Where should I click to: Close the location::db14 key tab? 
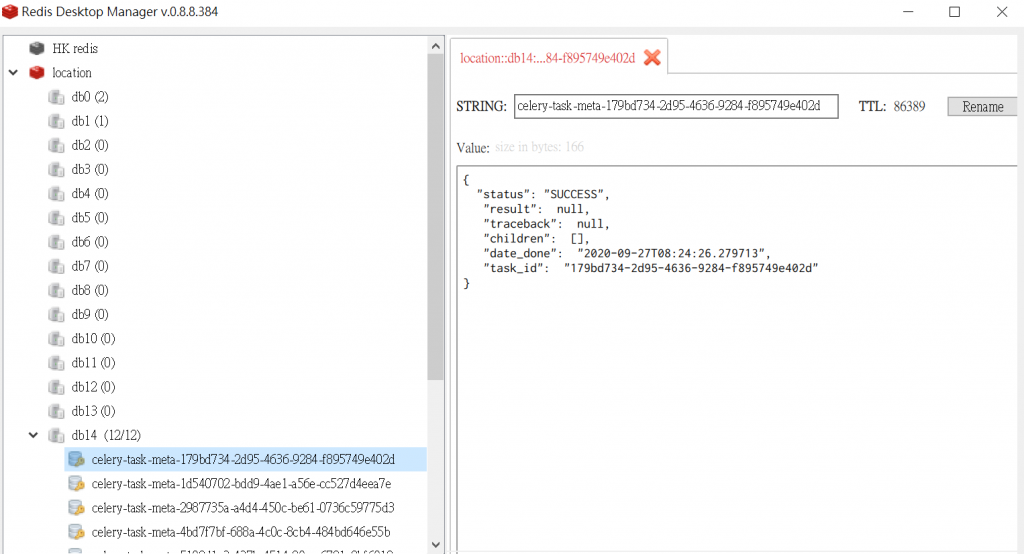click(x=652, y=57)
